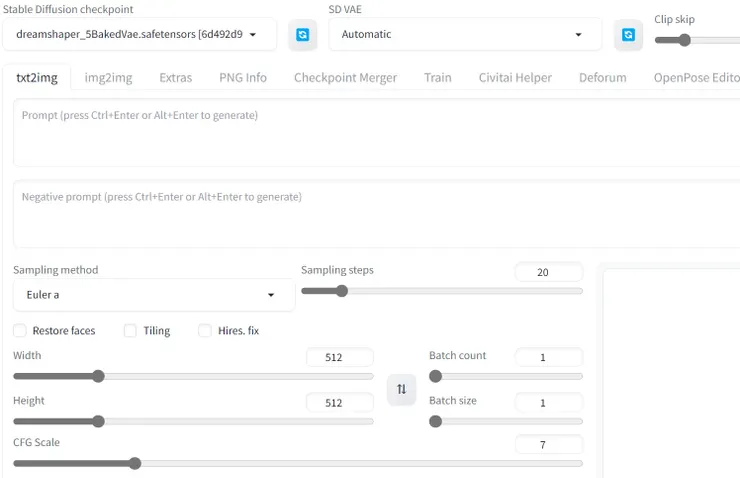Open the Checkpoint Merger tab

tap(345, 77)
